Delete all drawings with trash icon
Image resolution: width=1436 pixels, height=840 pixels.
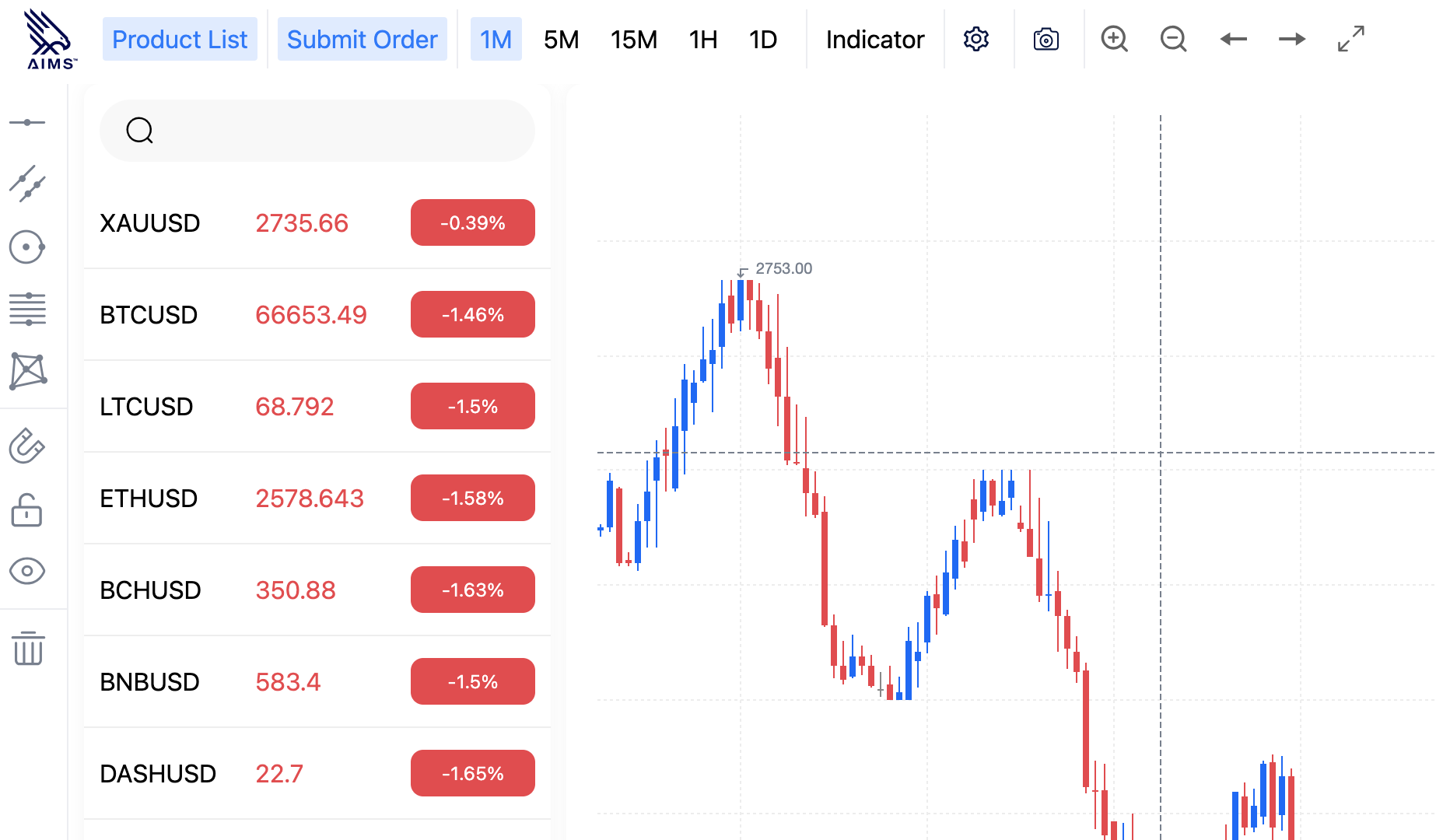28,648
